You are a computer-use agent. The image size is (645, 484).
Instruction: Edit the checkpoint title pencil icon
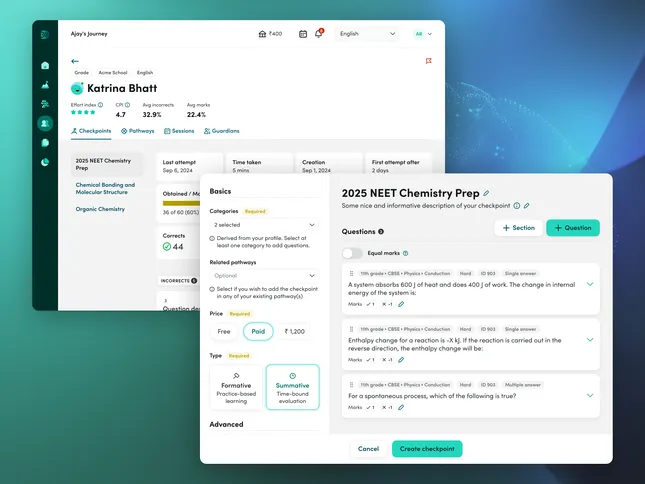(486, 193)
